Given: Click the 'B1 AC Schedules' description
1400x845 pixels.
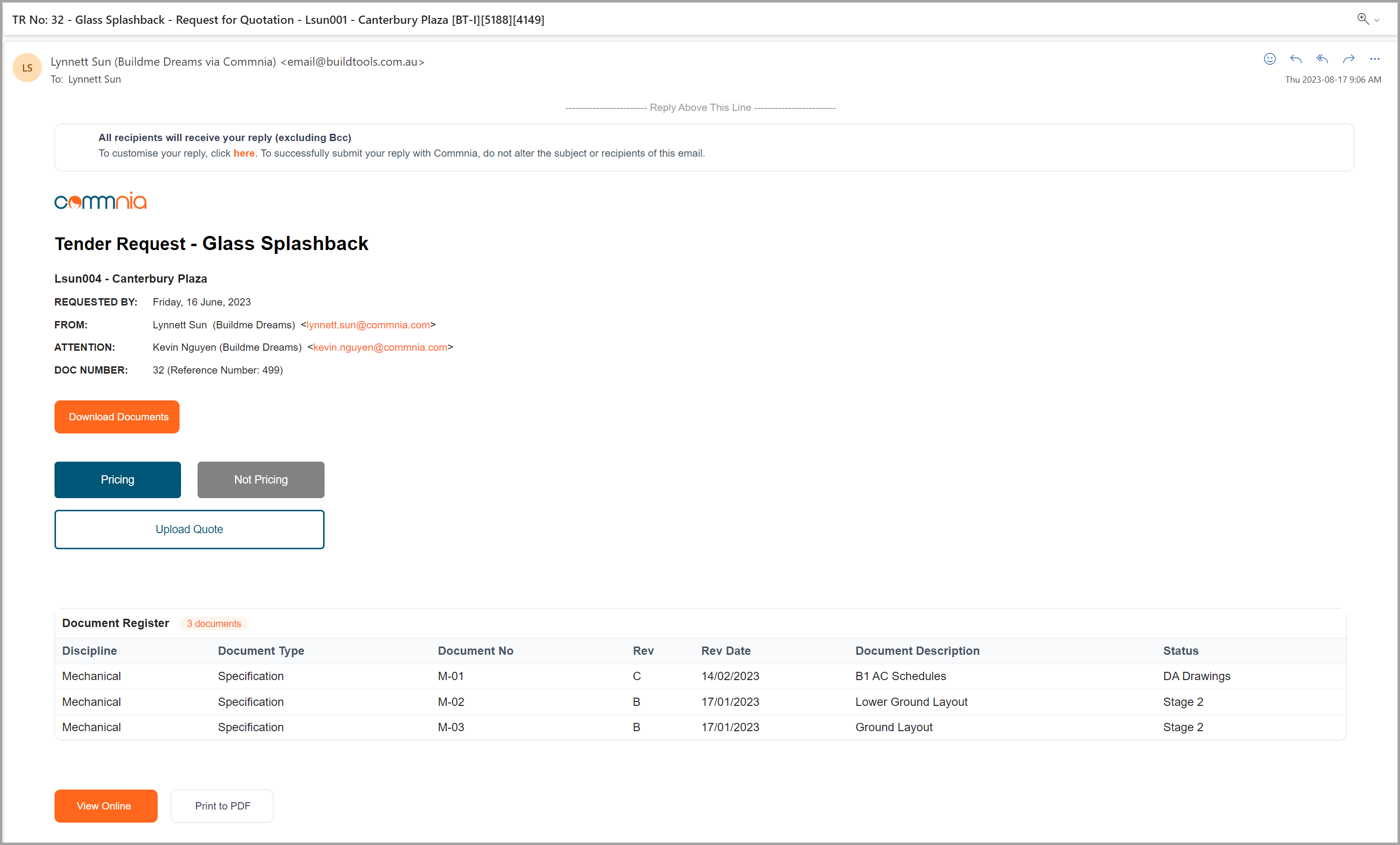Looking at the screenshot, I should [x=901, y=676].
